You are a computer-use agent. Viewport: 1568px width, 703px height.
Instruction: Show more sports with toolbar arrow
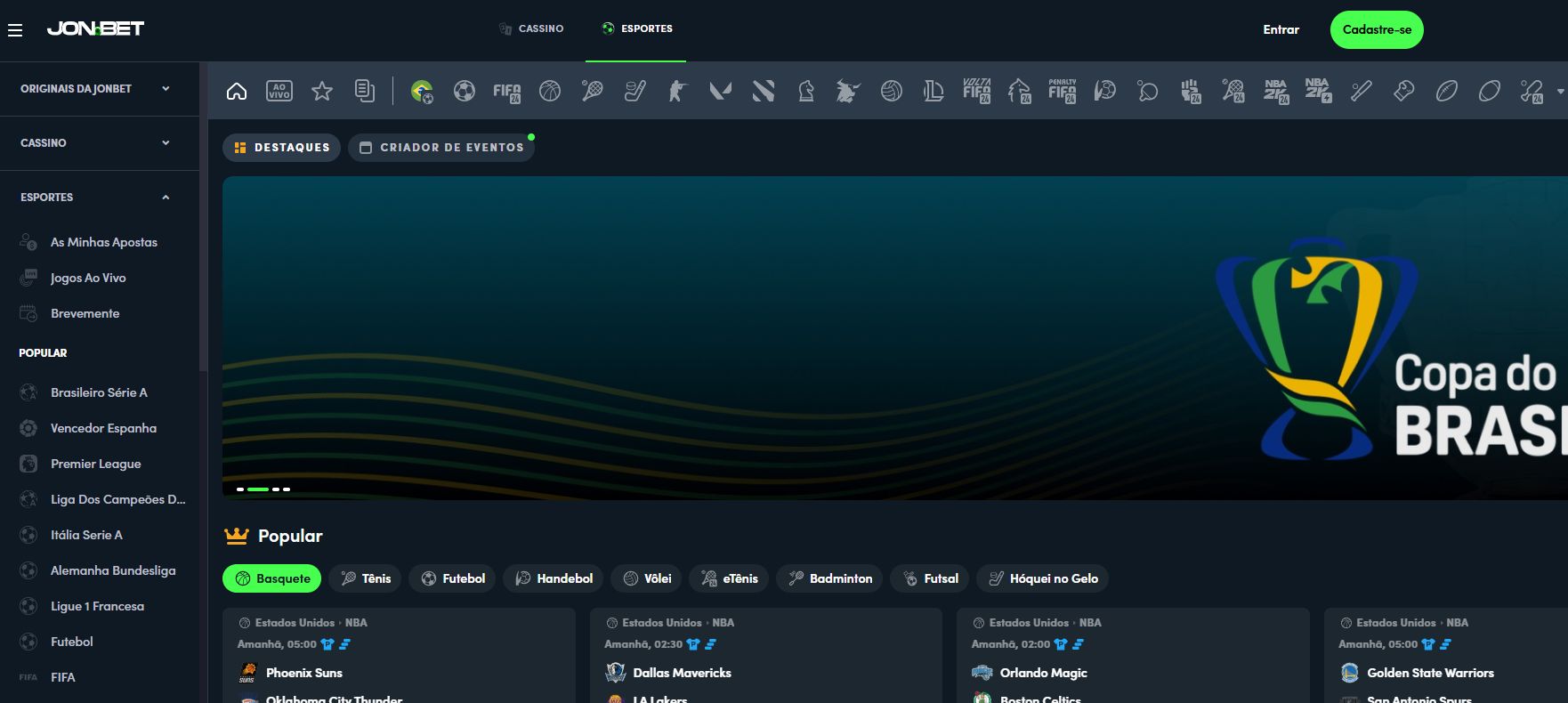pyautogui.click(x=1560, y=91)
